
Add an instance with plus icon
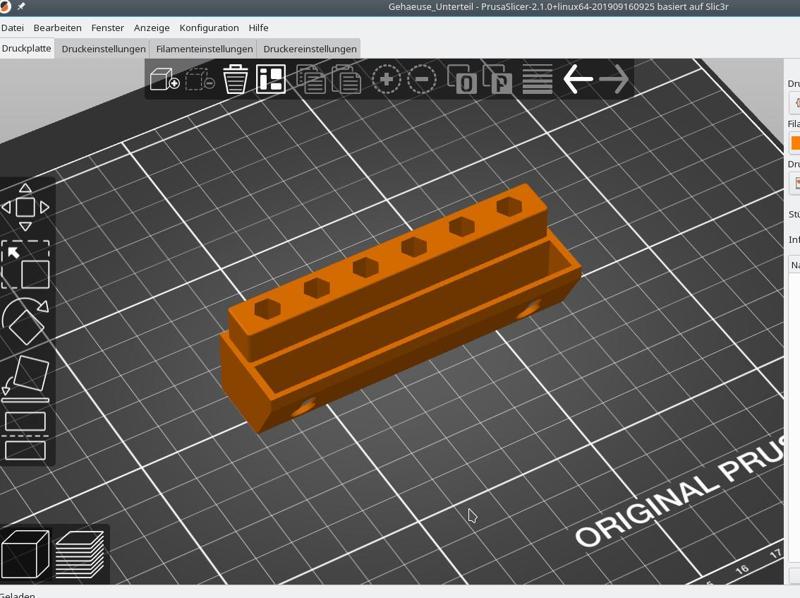pyautogui.click(x=386, y=79)
